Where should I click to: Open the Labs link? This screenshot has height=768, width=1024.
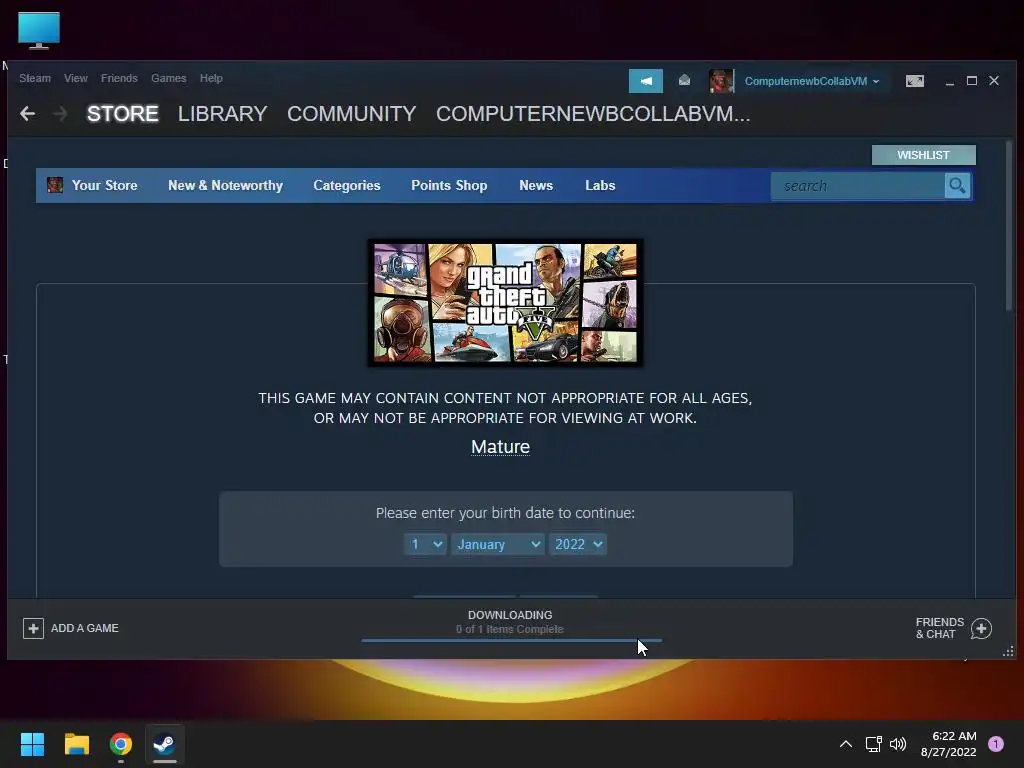600,185
